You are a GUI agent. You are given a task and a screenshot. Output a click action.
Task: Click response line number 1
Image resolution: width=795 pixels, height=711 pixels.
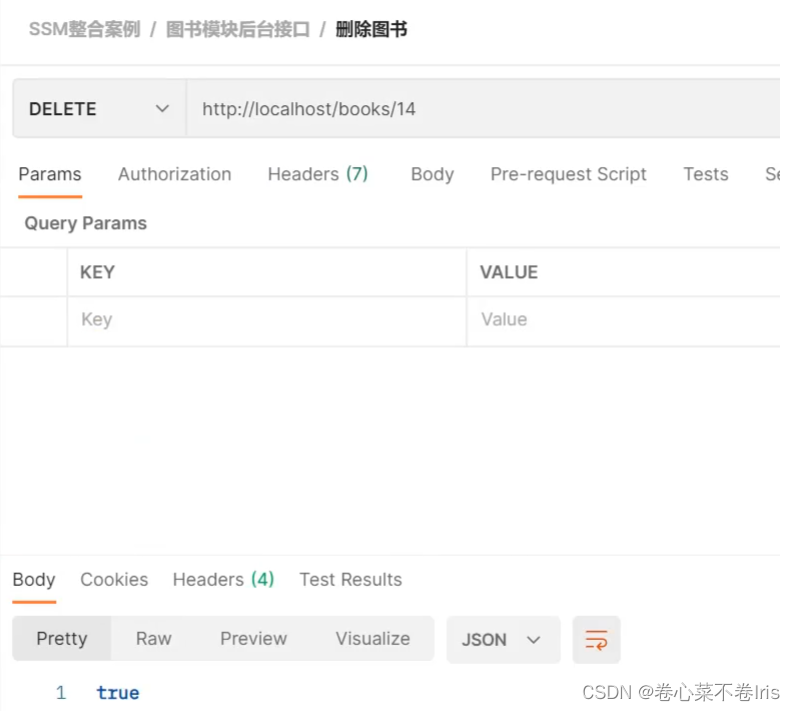click(61, 693)
